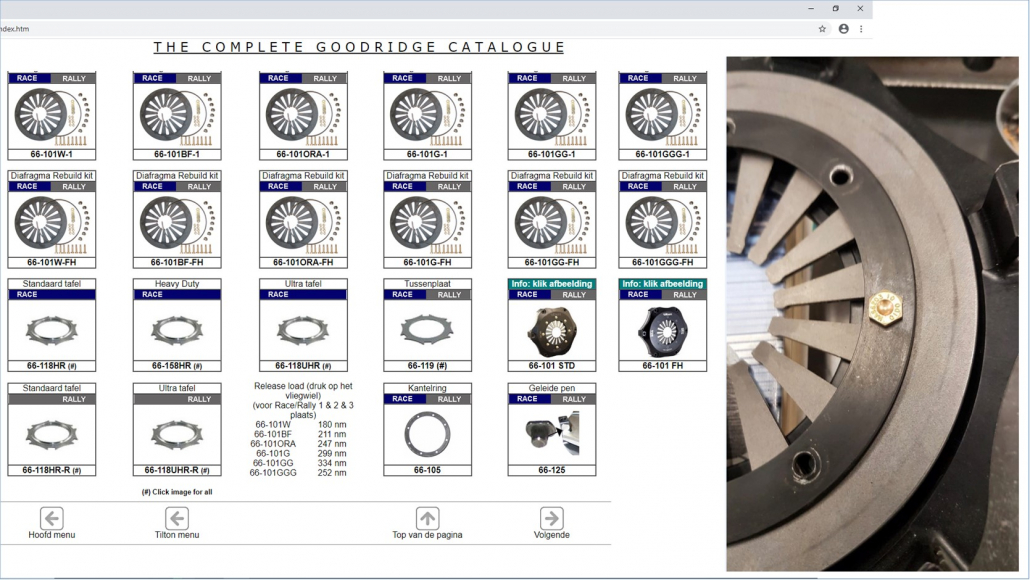1030x580 pixels.
Task: Click the Complete Goodridge Catalogue heading link
Action: [x=359, y=47]
